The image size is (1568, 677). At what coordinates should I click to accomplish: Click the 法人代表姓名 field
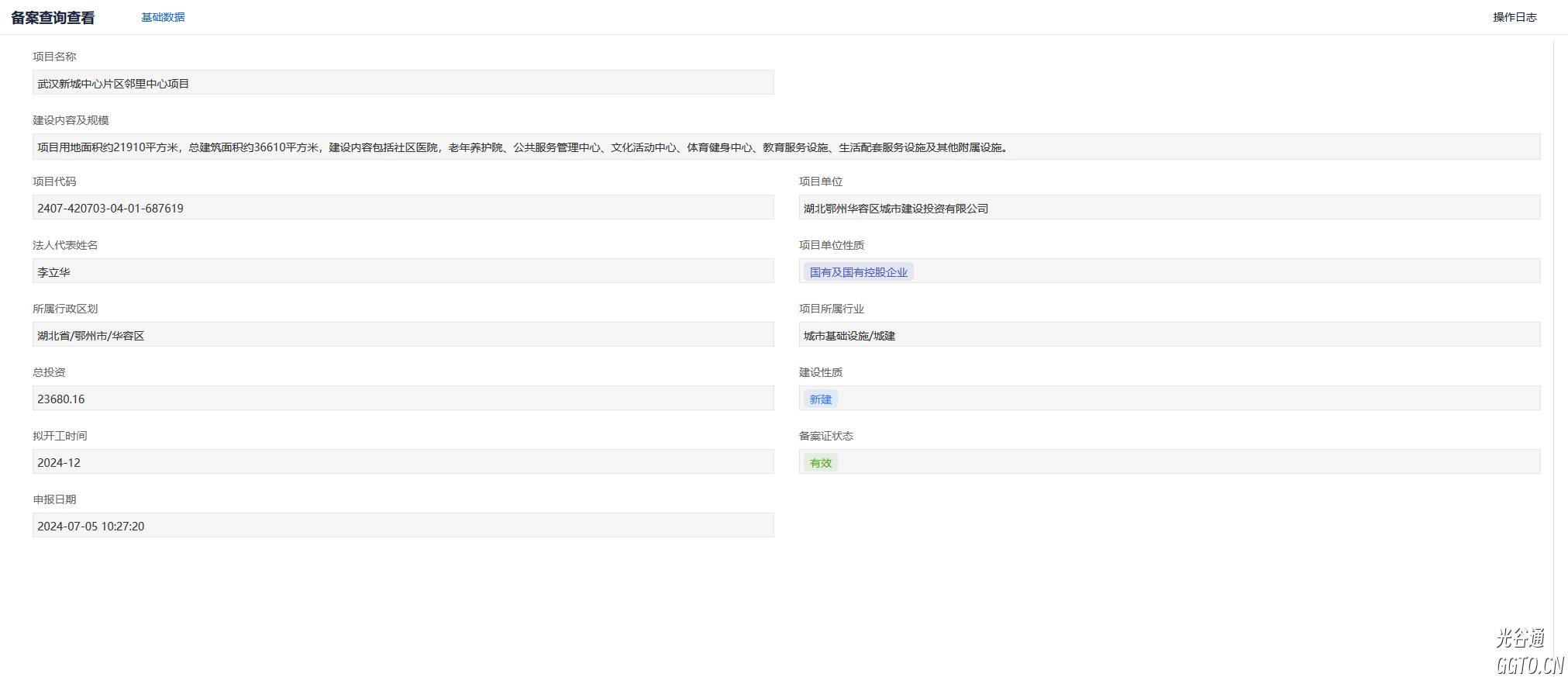click(x=403, y=271)
